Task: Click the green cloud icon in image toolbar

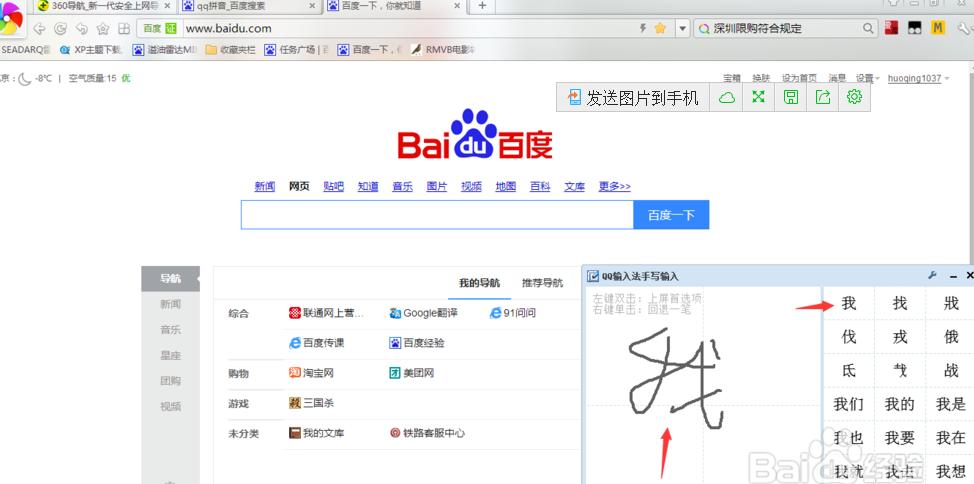Action: [x=727, y=98]
